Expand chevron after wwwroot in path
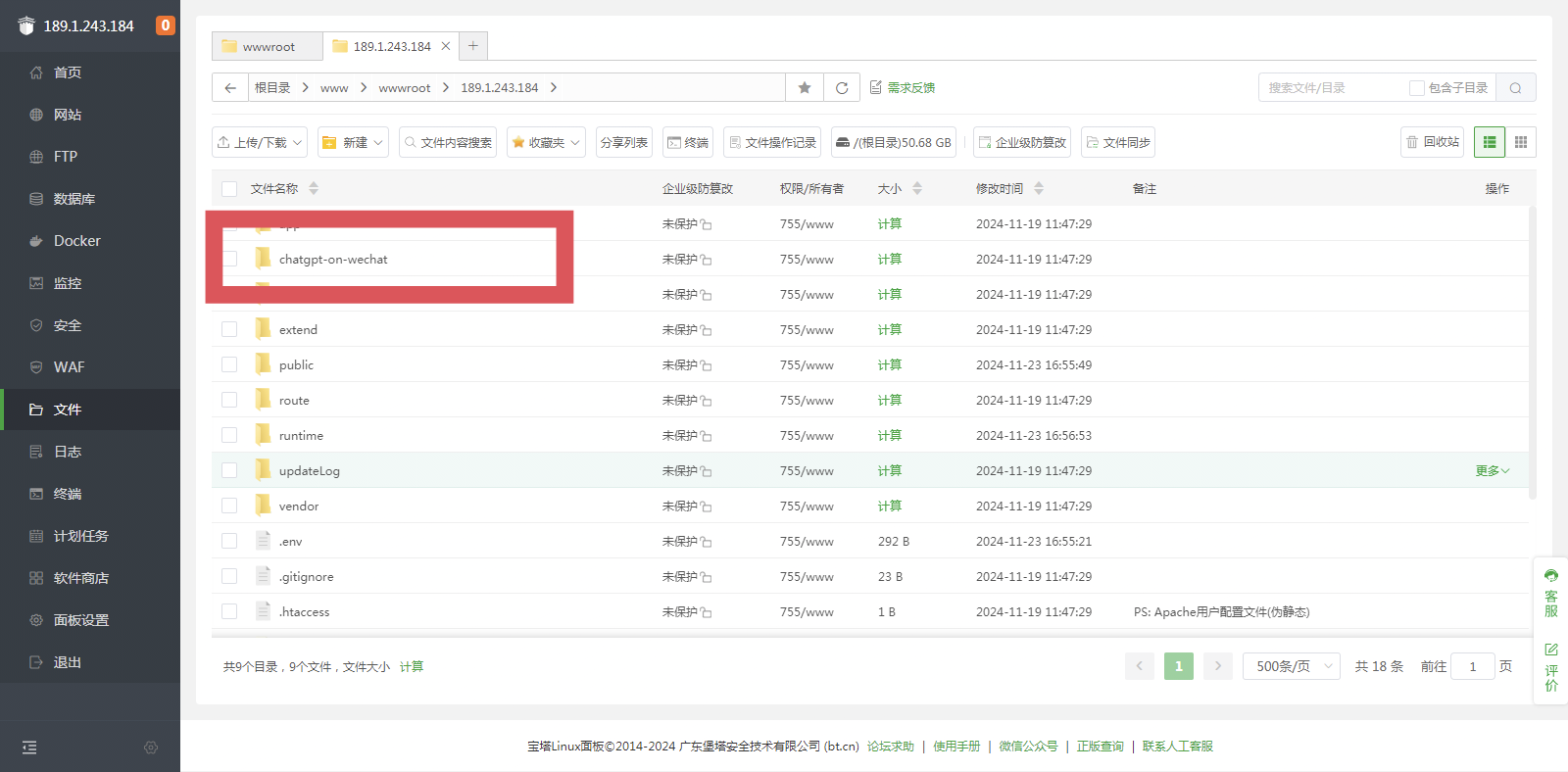The width and height of the screenshot is (1568, 772). click(446, 87)
